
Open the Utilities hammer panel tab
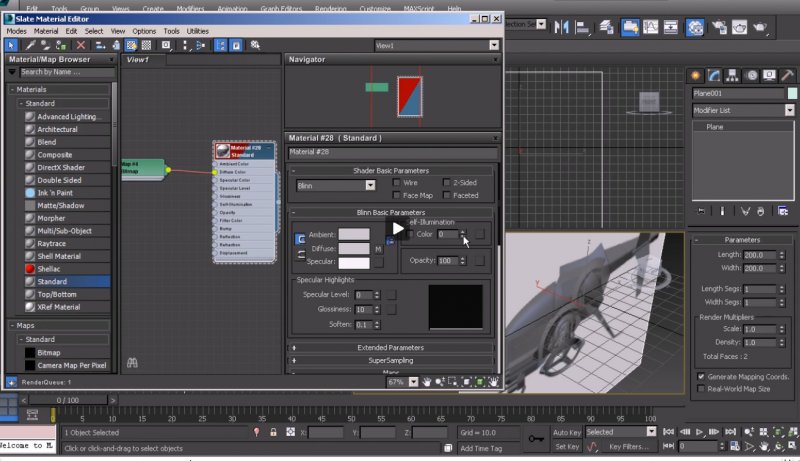click(787, 76)
